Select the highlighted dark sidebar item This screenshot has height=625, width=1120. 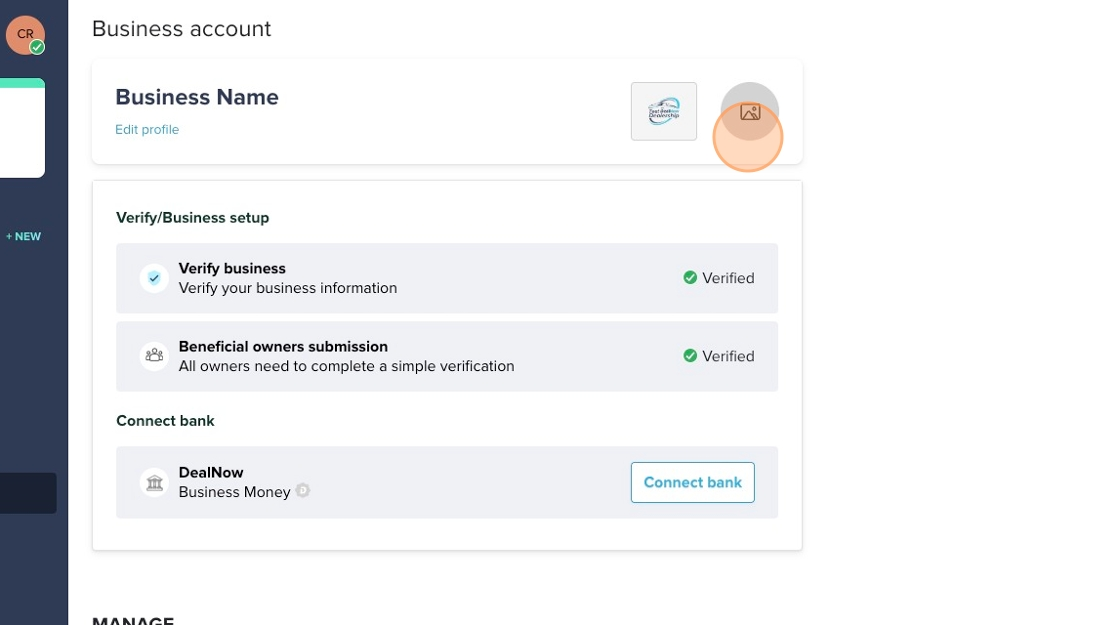click(x=28, y=492)
